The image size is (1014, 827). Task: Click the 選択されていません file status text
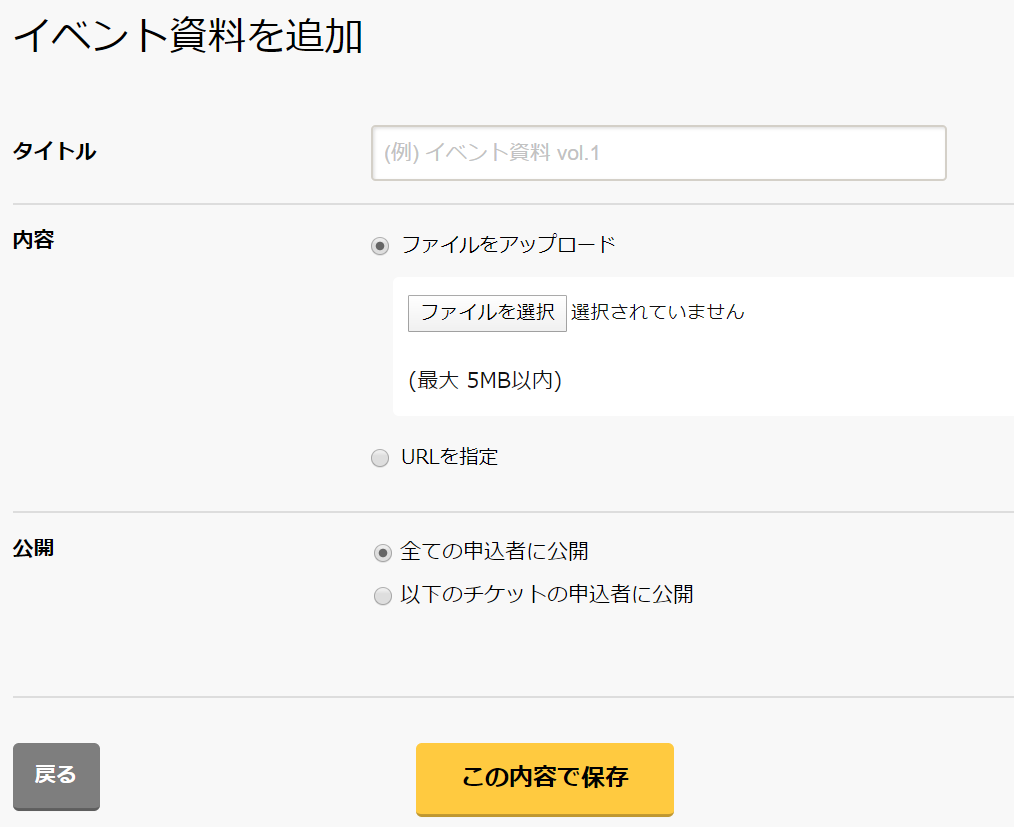658,312
